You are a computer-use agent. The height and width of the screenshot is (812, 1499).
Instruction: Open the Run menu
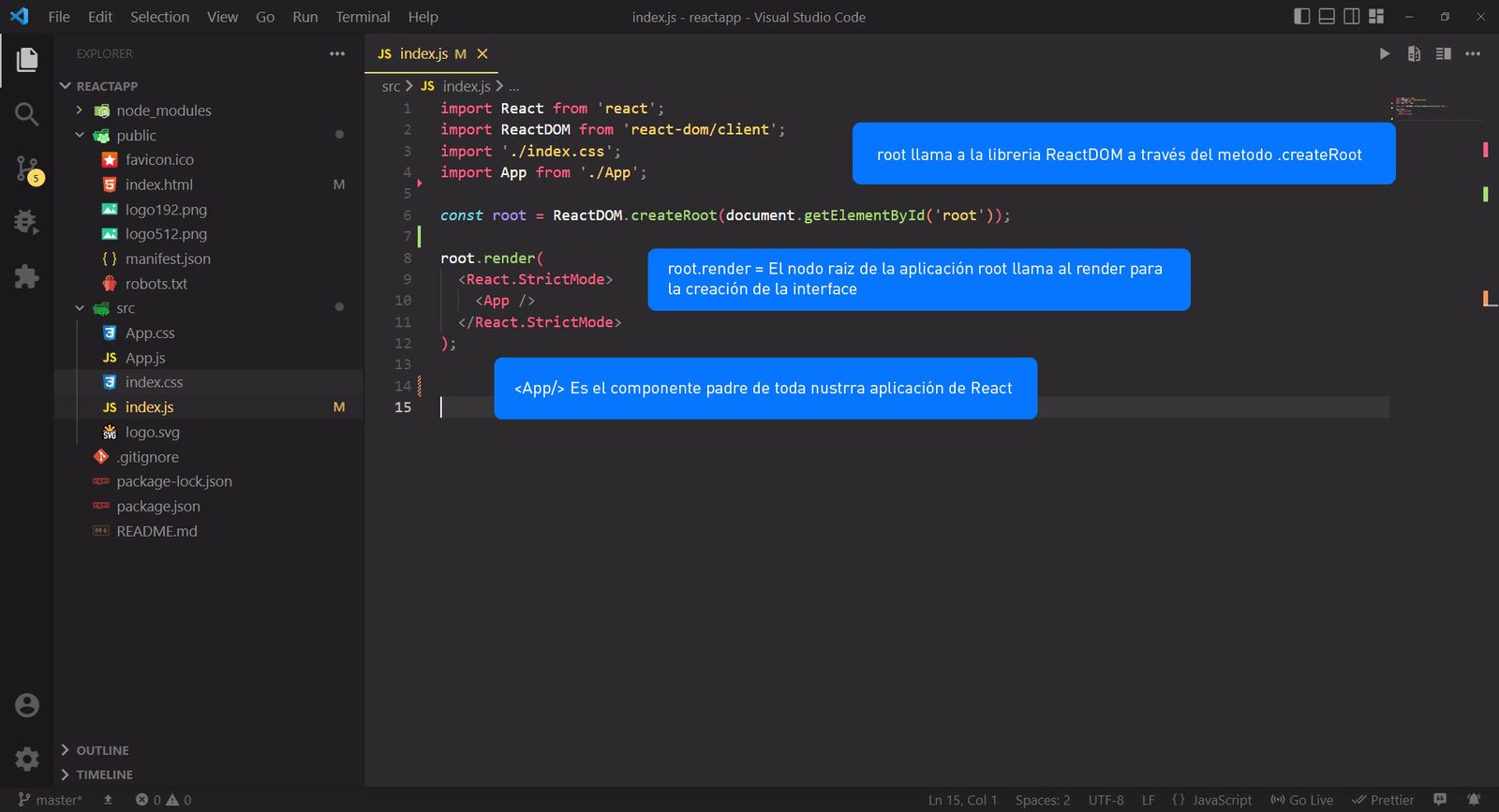pos(305,17)
